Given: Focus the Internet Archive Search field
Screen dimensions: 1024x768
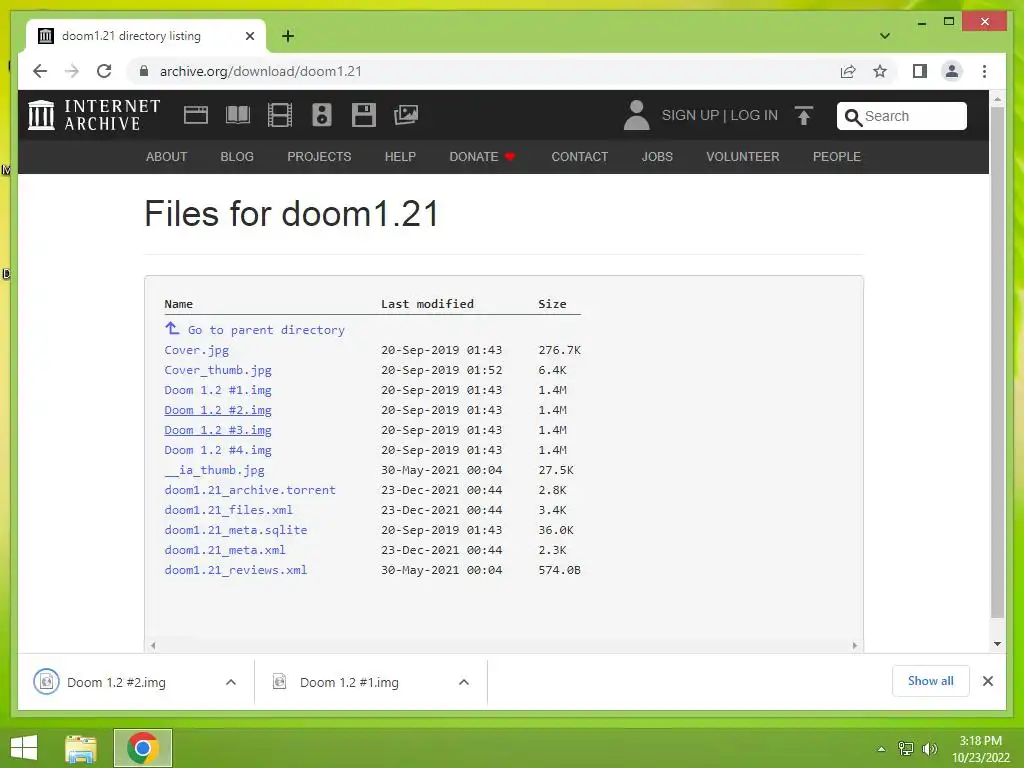Looking at the screenshot, I should pyautogui.click(x=901, y=116).
